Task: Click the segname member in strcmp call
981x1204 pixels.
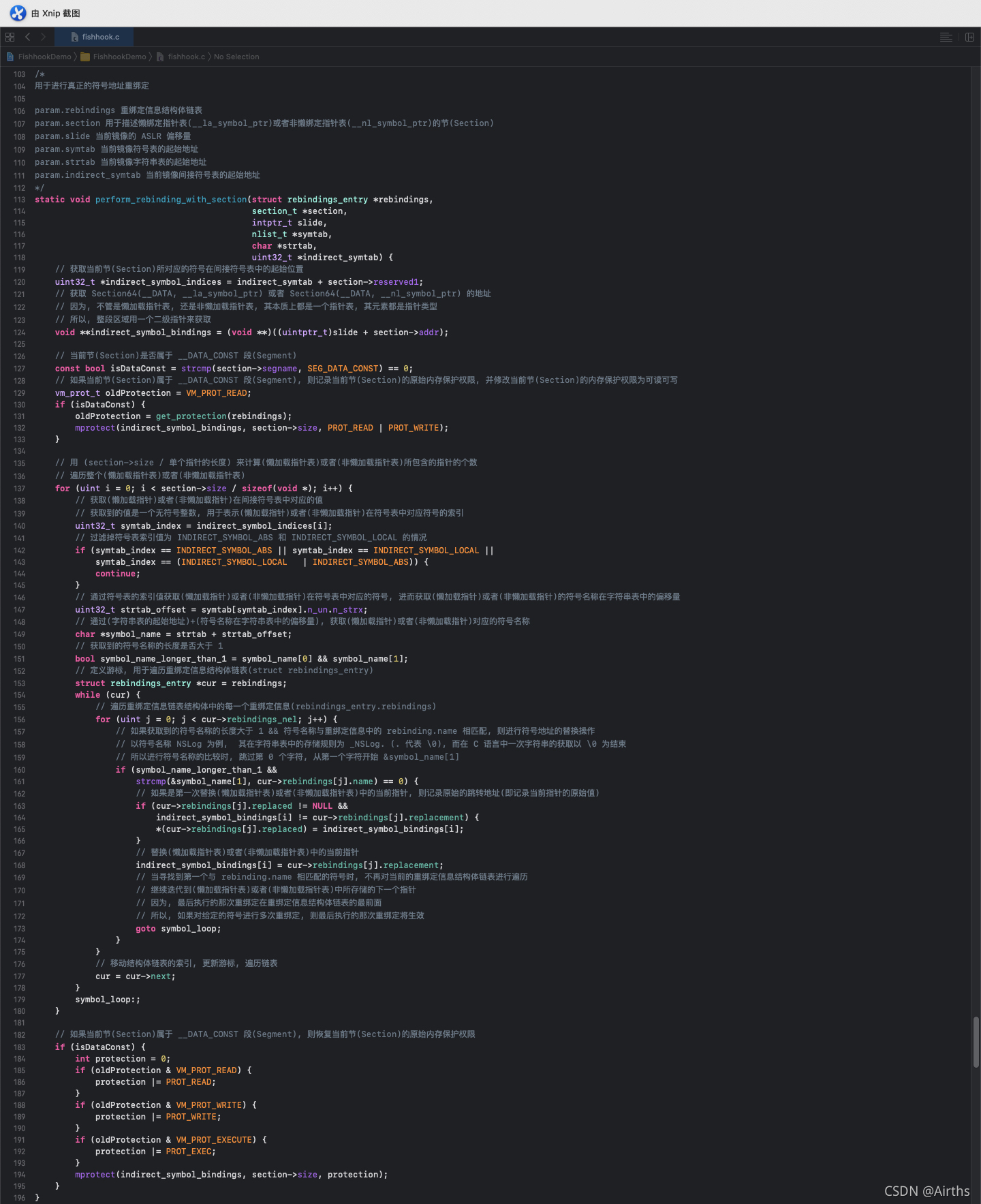Action: tap(279, 369)
